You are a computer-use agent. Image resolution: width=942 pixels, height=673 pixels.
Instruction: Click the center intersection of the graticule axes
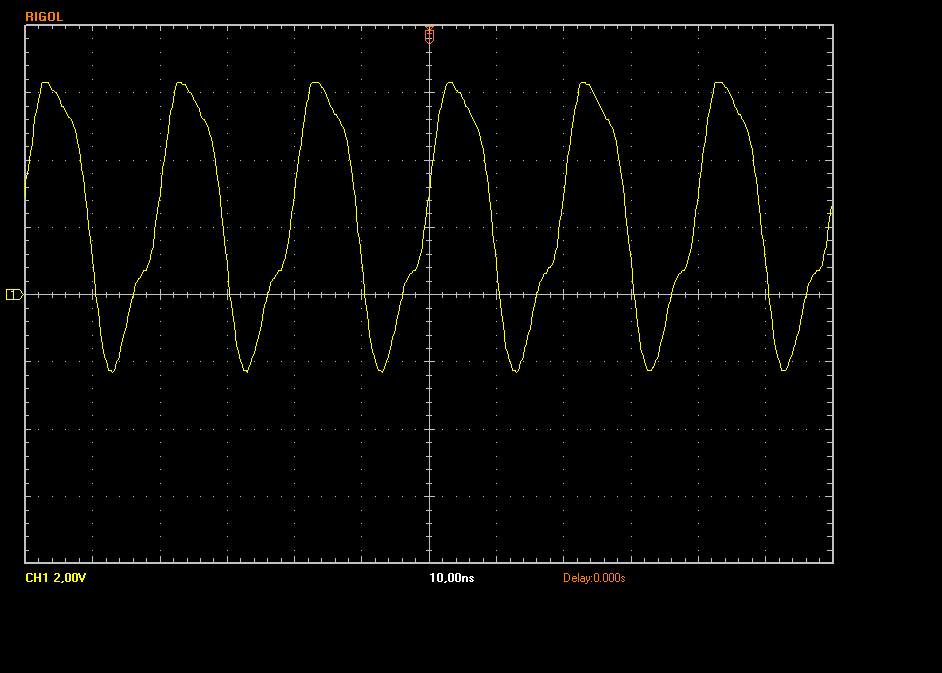(429, 294)
